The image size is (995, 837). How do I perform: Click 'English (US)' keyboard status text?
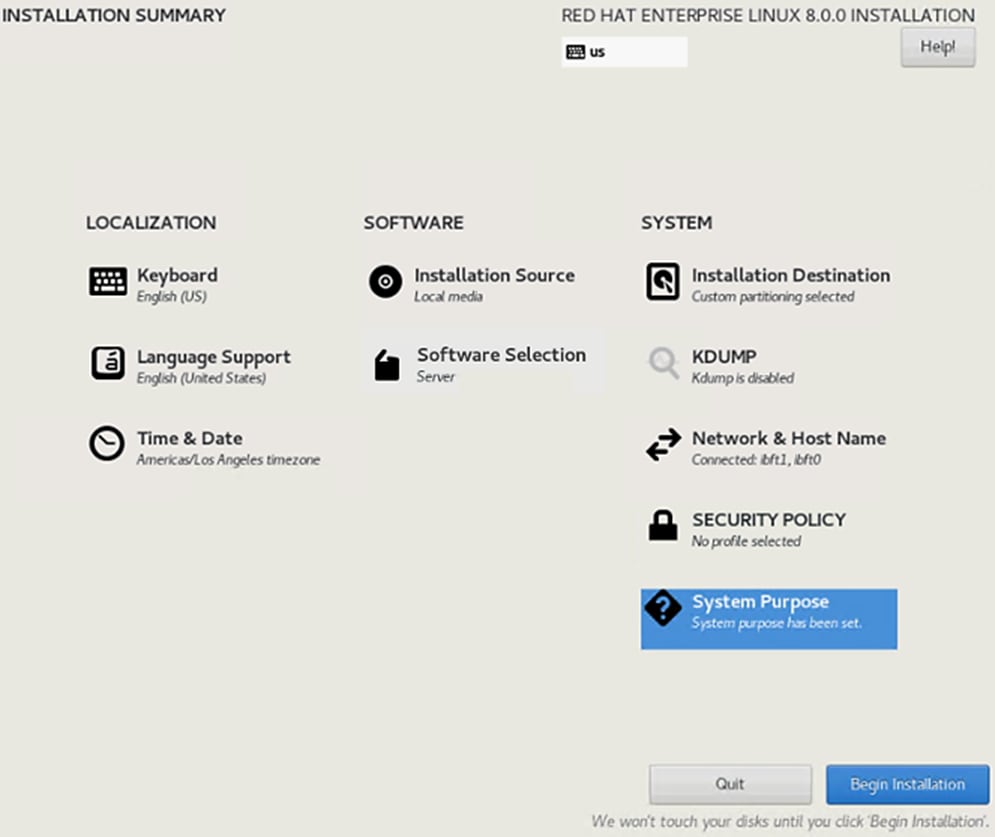click(x=171, y=297)
